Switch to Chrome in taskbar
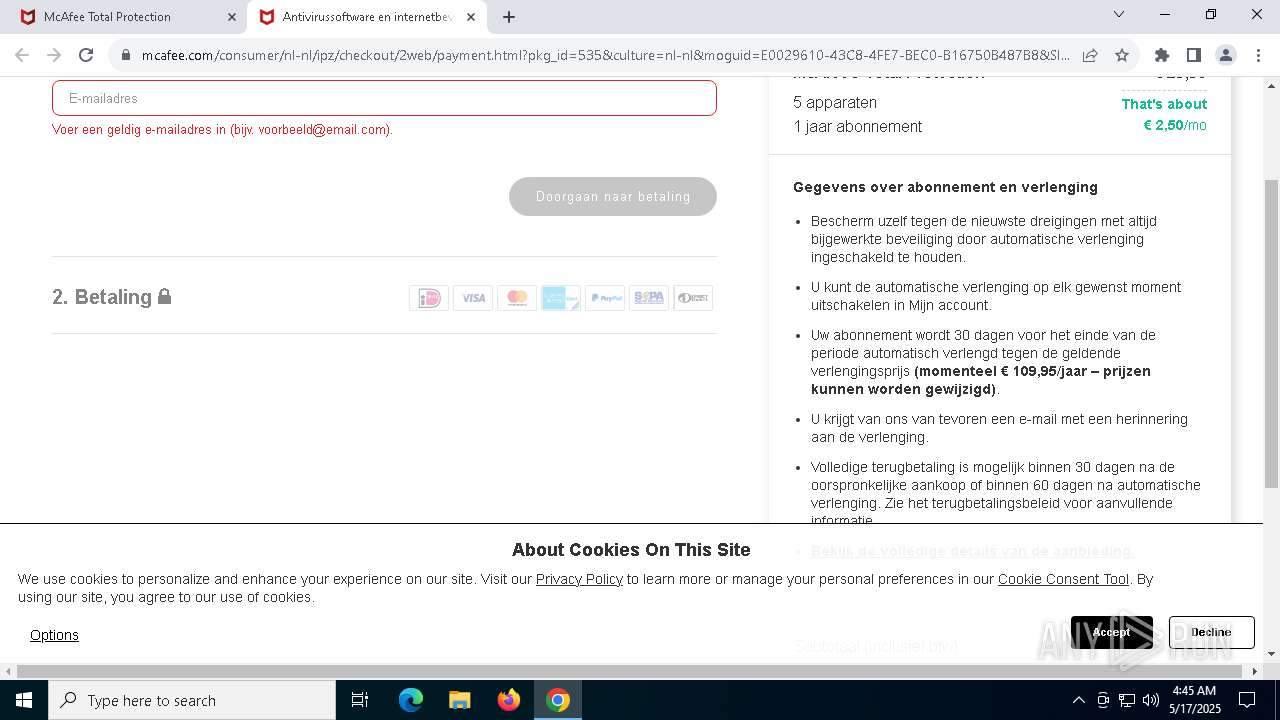 558,700
